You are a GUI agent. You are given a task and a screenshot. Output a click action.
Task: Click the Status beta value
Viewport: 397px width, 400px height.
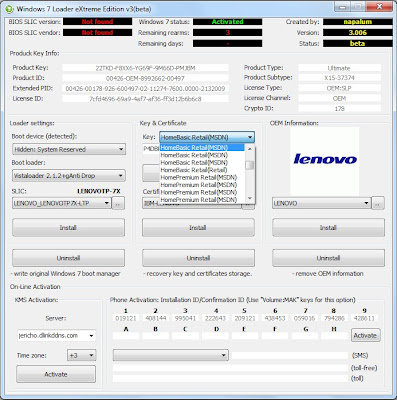point(358,44)
